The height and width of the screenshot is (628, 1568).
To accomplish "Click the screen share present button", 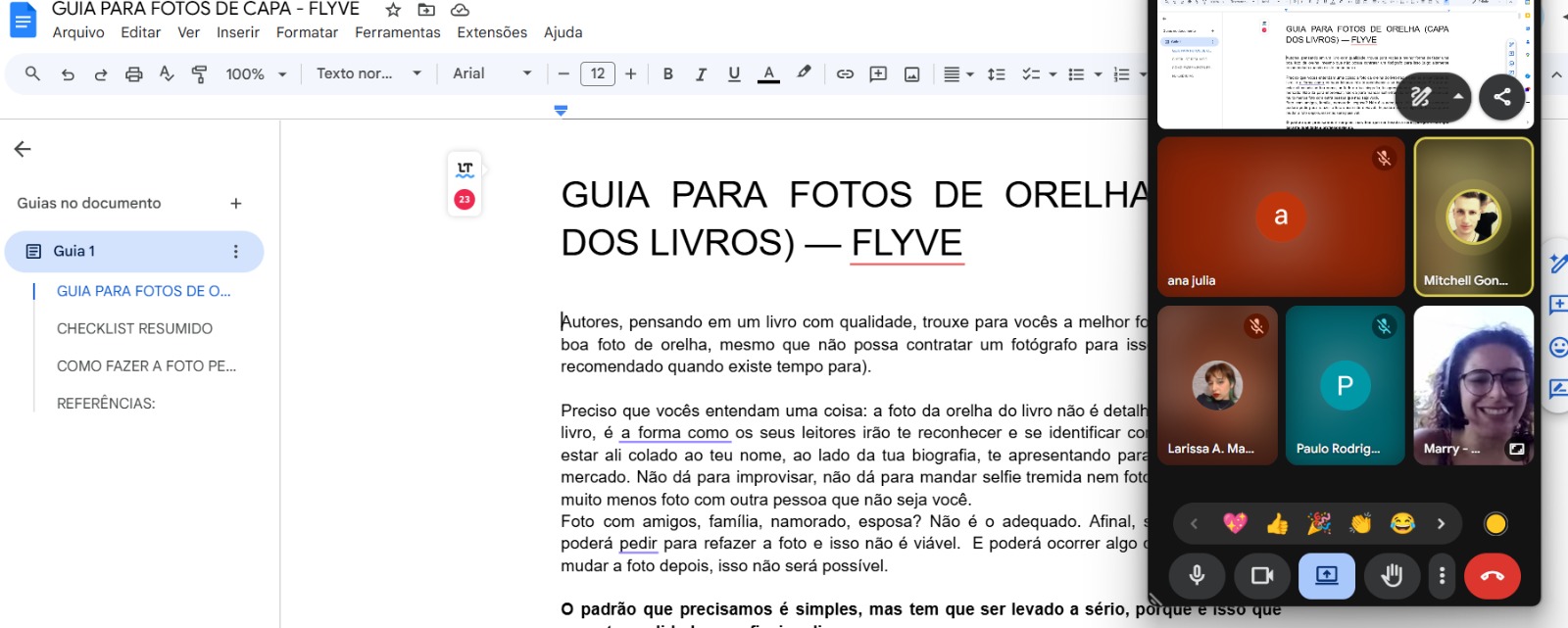I will [x=1326, y=576].
